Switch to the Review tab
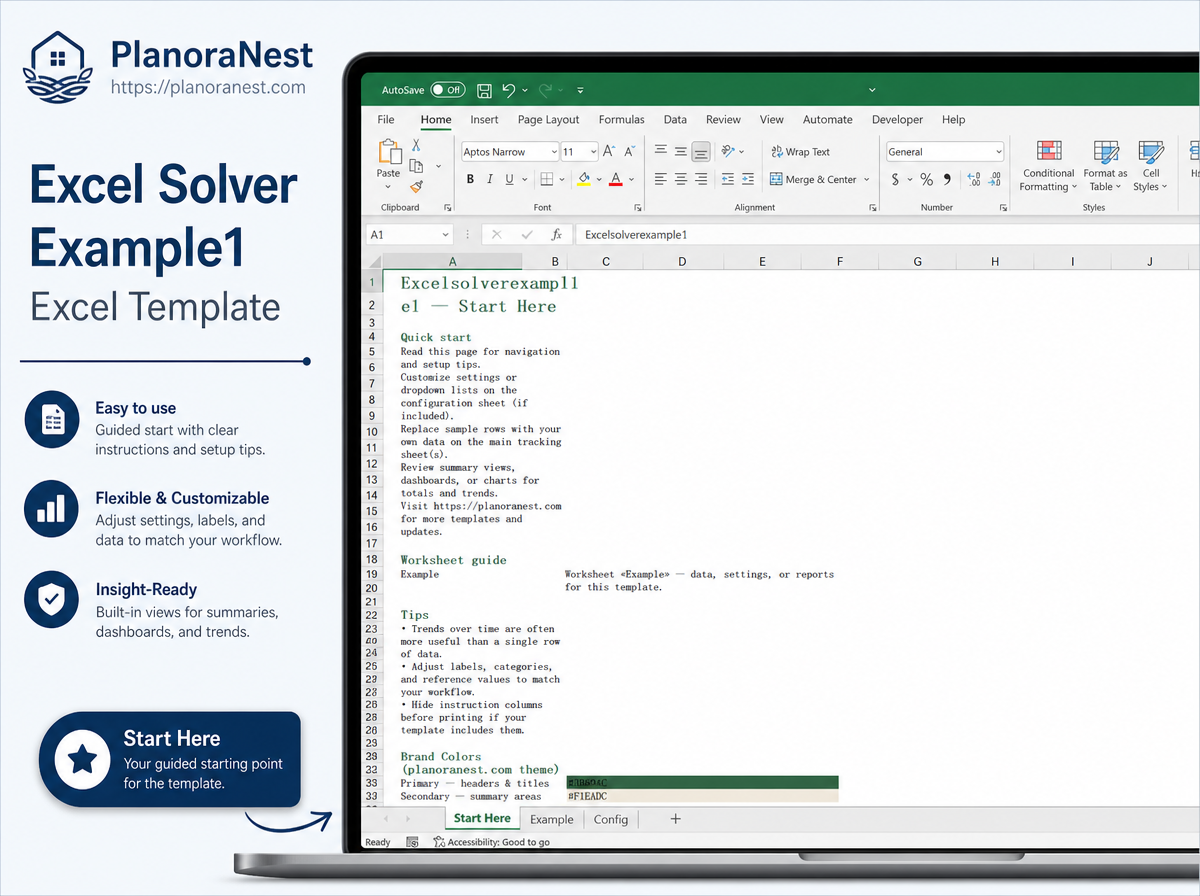 (723, 119)
